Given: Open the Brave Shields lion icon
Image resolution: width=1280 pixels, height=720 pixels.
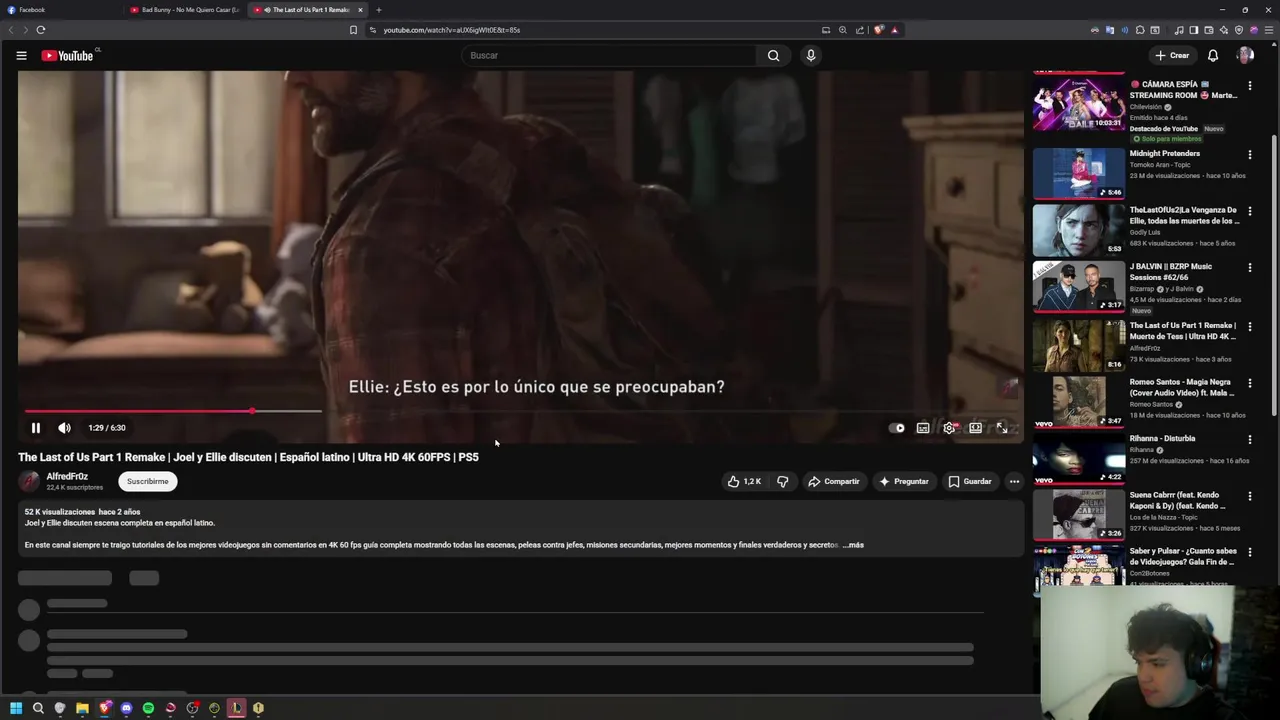Looking at the screenshot, I should coord(879,30).
